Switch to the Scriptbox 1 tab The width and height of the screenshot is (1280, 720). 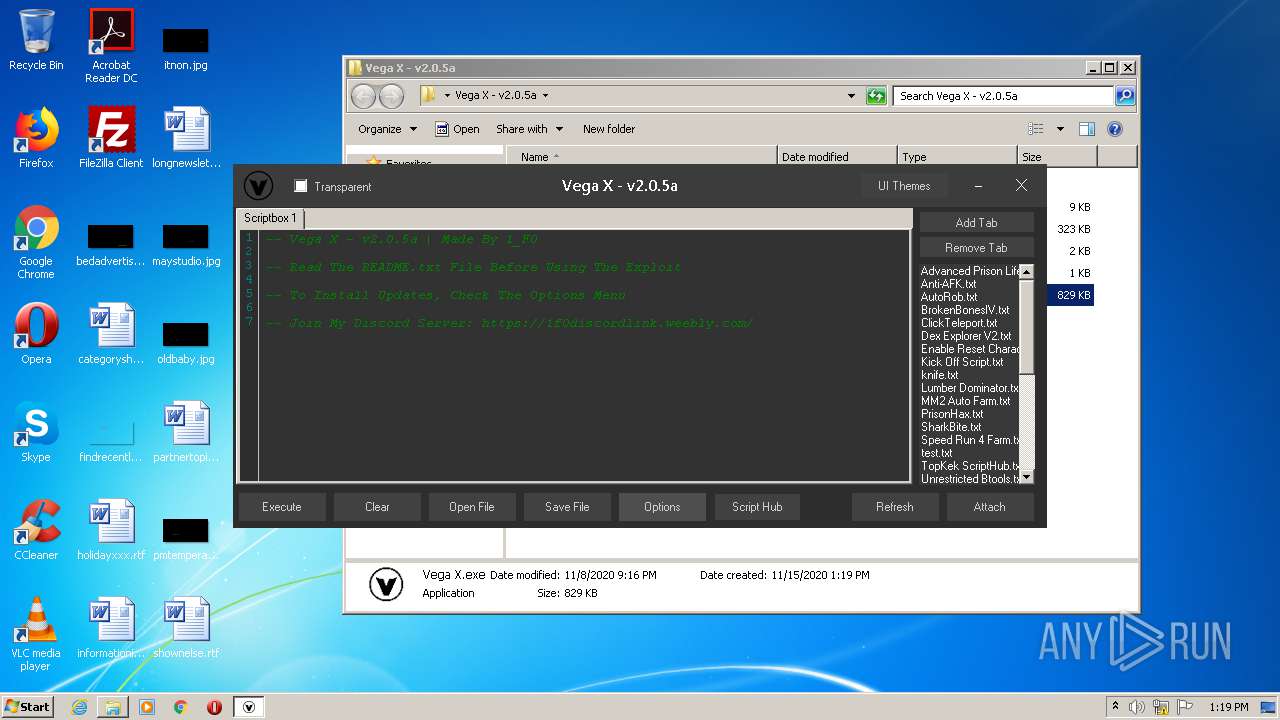270,218
